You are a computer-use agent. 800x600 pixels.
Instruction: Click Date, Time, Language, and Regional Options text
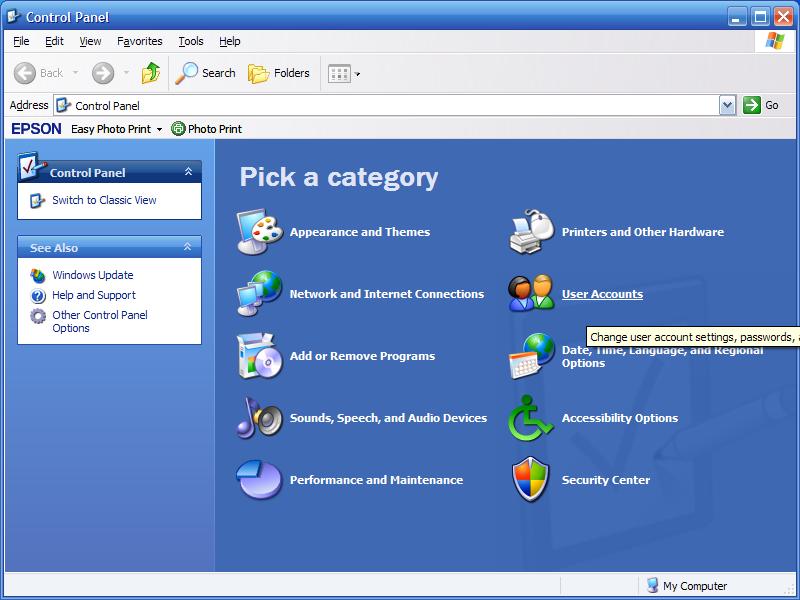tap(662, 357)
